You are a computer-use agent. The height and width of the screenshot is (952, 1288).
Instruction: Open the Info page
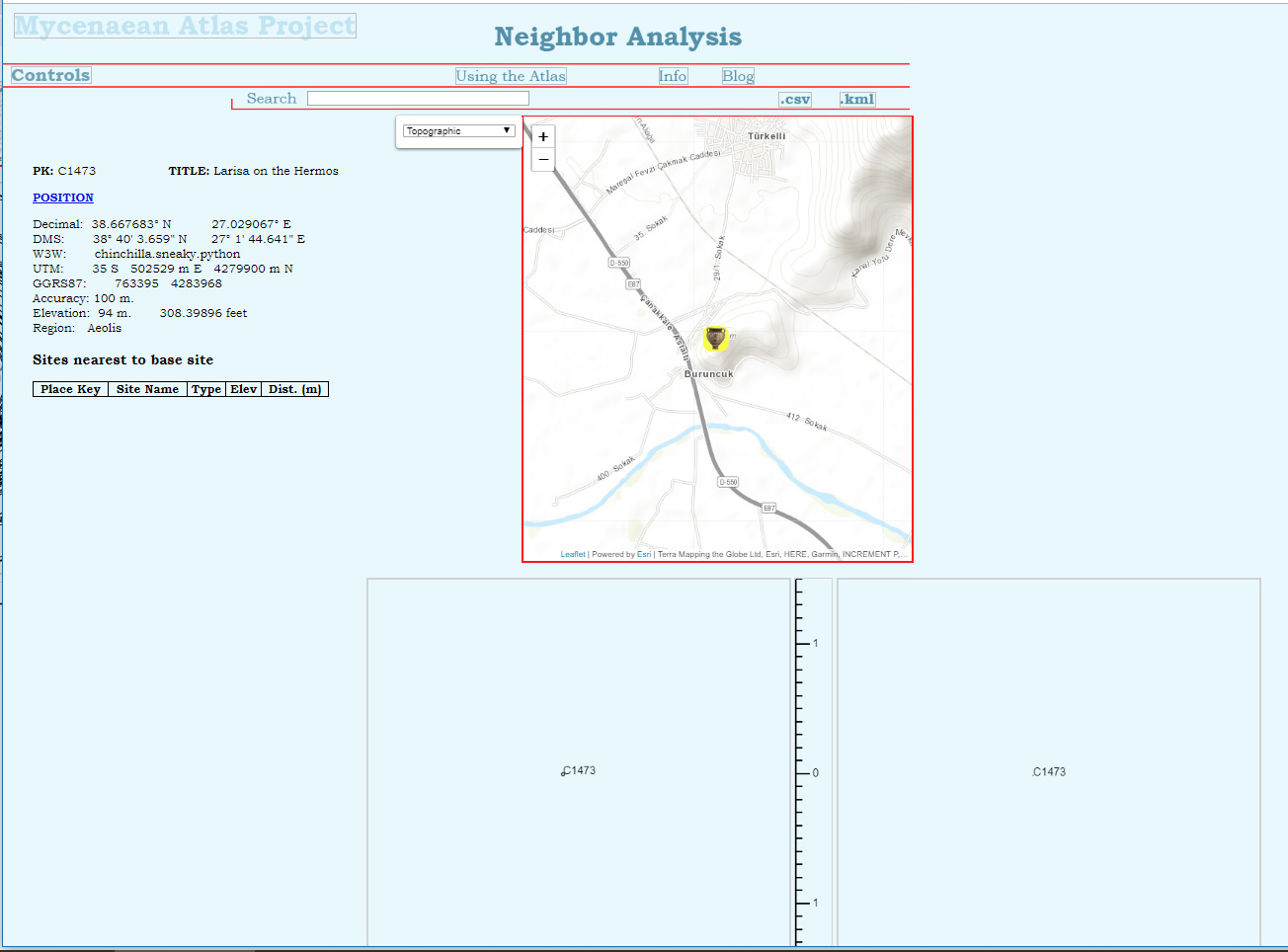(673, 76)
